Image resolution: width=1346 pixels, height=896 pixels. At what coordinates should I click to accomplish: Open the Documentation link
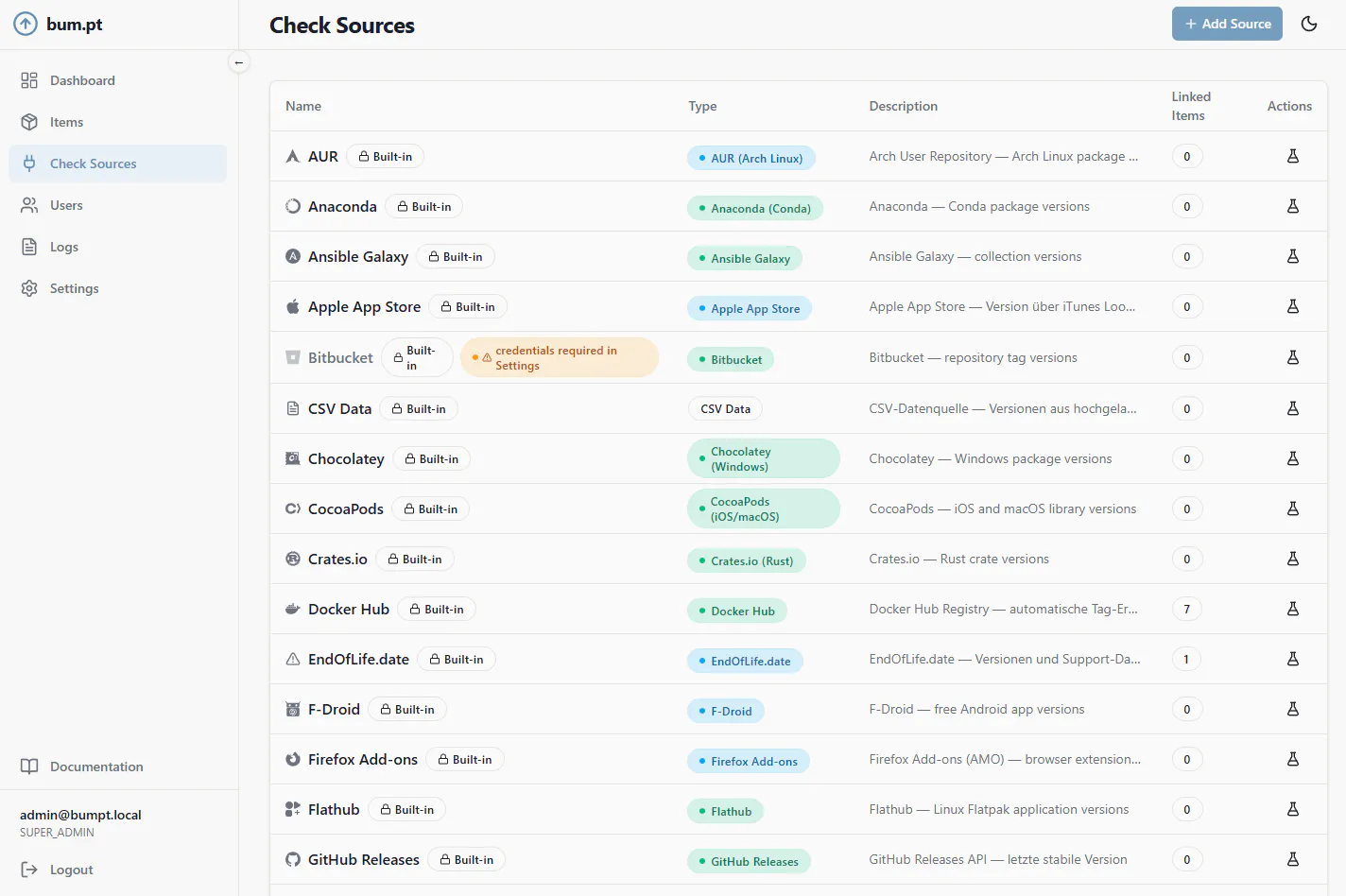[118, 767]
